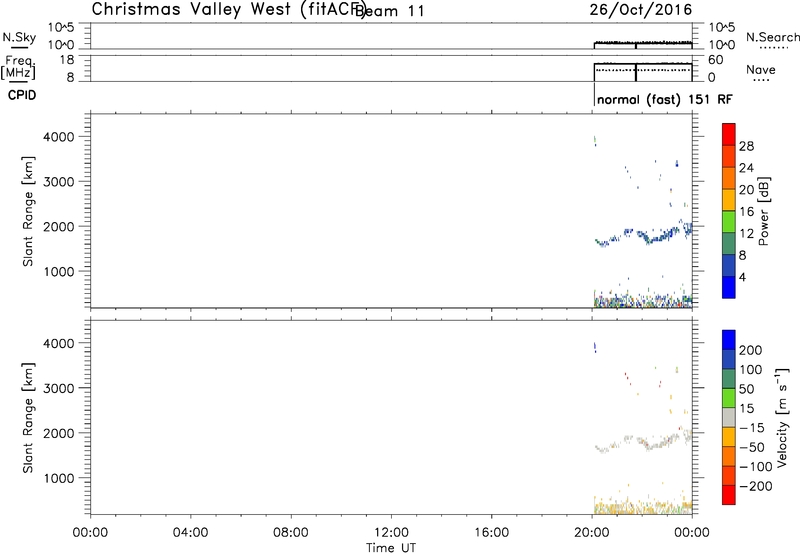Screen dimensions: 800x554
Task: Click gray backscatter band near 2000 km, Velocity panel
Action: click(644, 442)
